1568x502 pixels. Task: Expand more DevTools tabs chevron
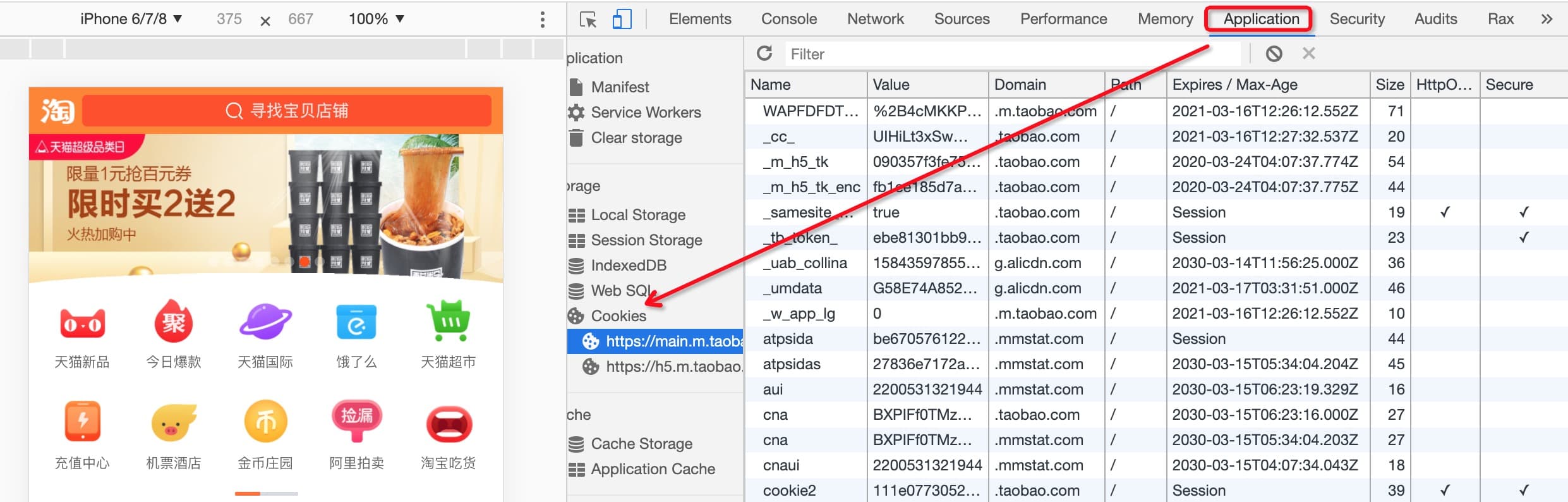[x=1547, y=19]
